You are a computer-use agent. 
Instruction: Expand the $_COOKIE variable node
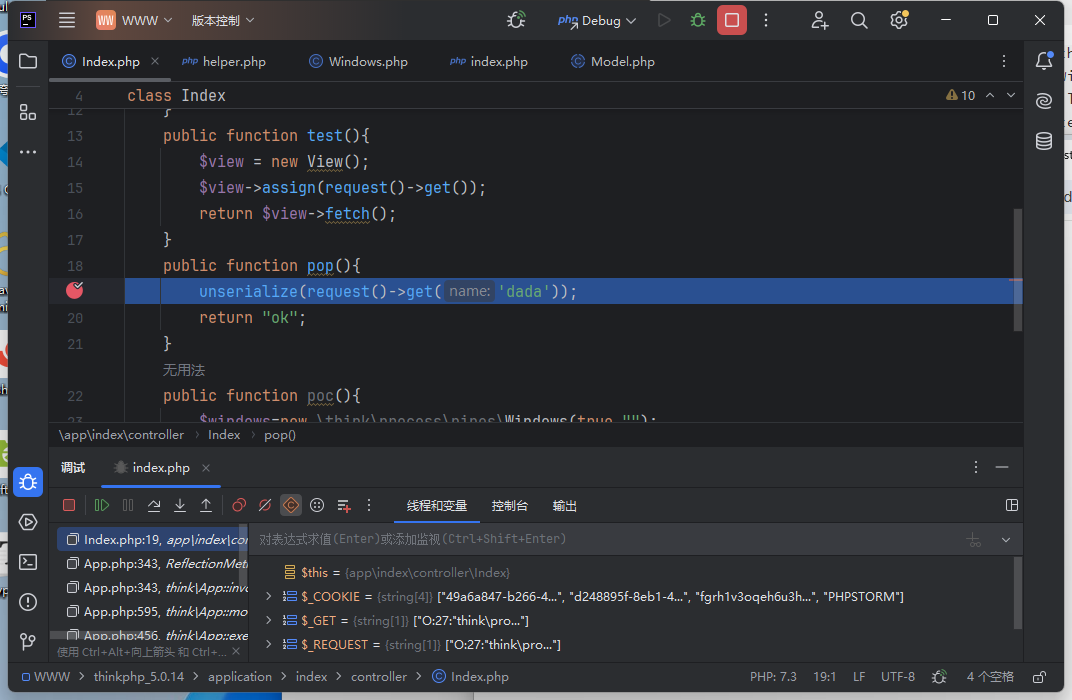point(268,597)
